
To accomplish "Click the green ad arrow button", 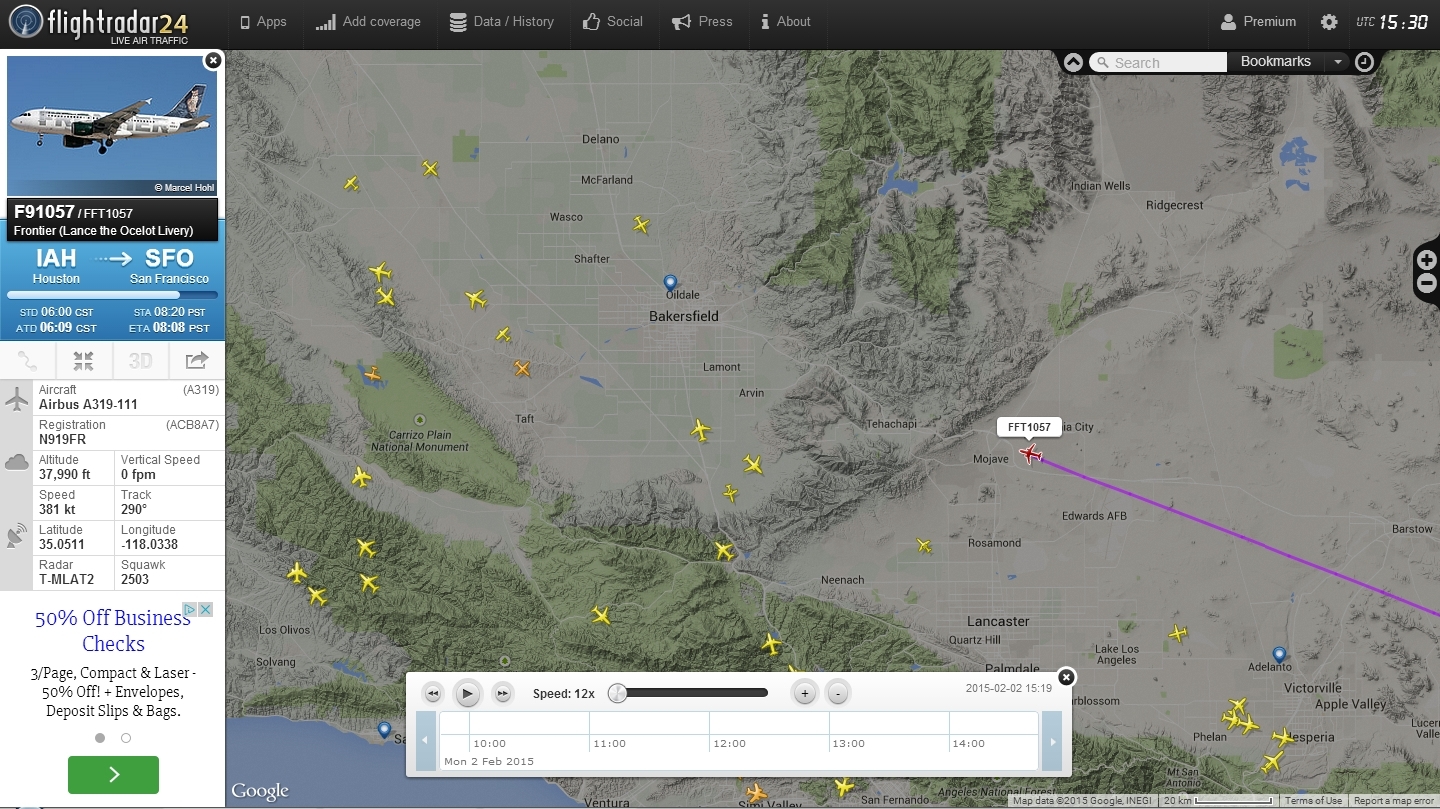I will pyautogui.click(x=113, y=775).
